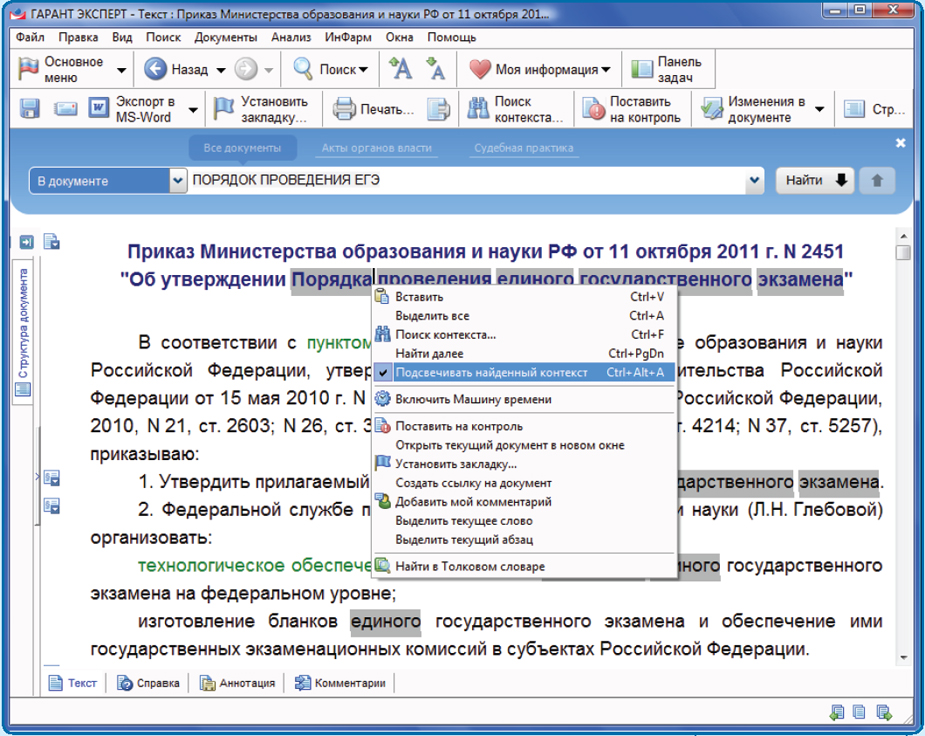Increase font size with larger A icon
The height and width of the screenshot is (736, 925).
click(x=400, y=70)
